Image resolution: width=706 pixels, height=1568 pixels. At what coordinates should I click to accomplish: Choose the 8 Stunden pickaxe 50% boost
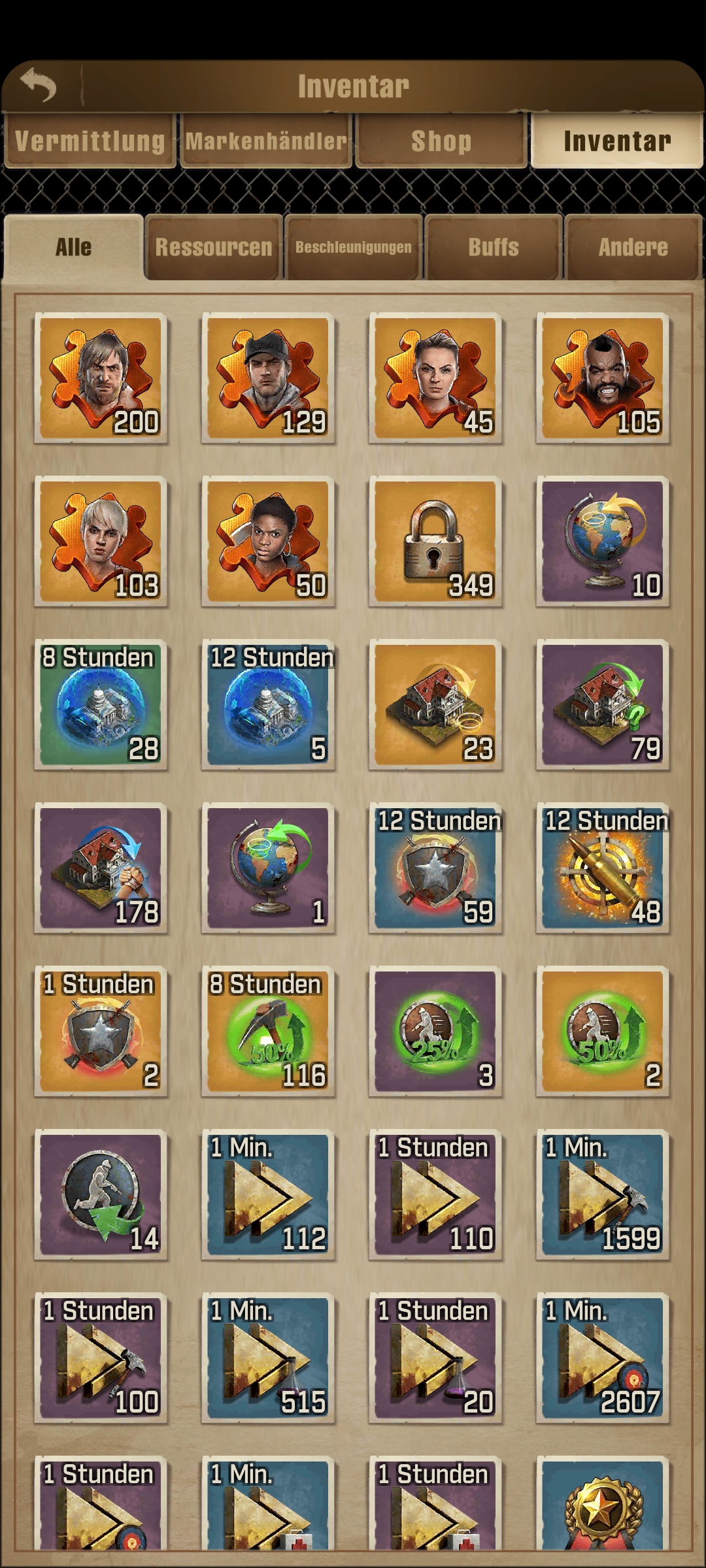[268, 1032]
